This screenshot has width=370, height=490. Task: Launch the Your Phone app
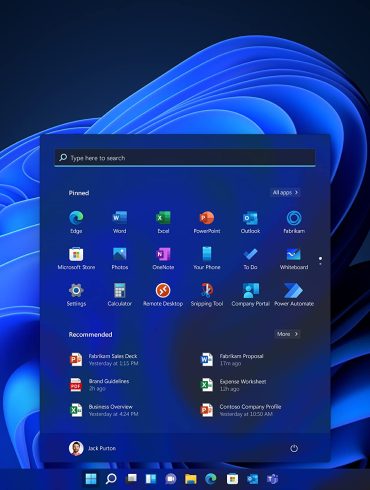[207, 258]
